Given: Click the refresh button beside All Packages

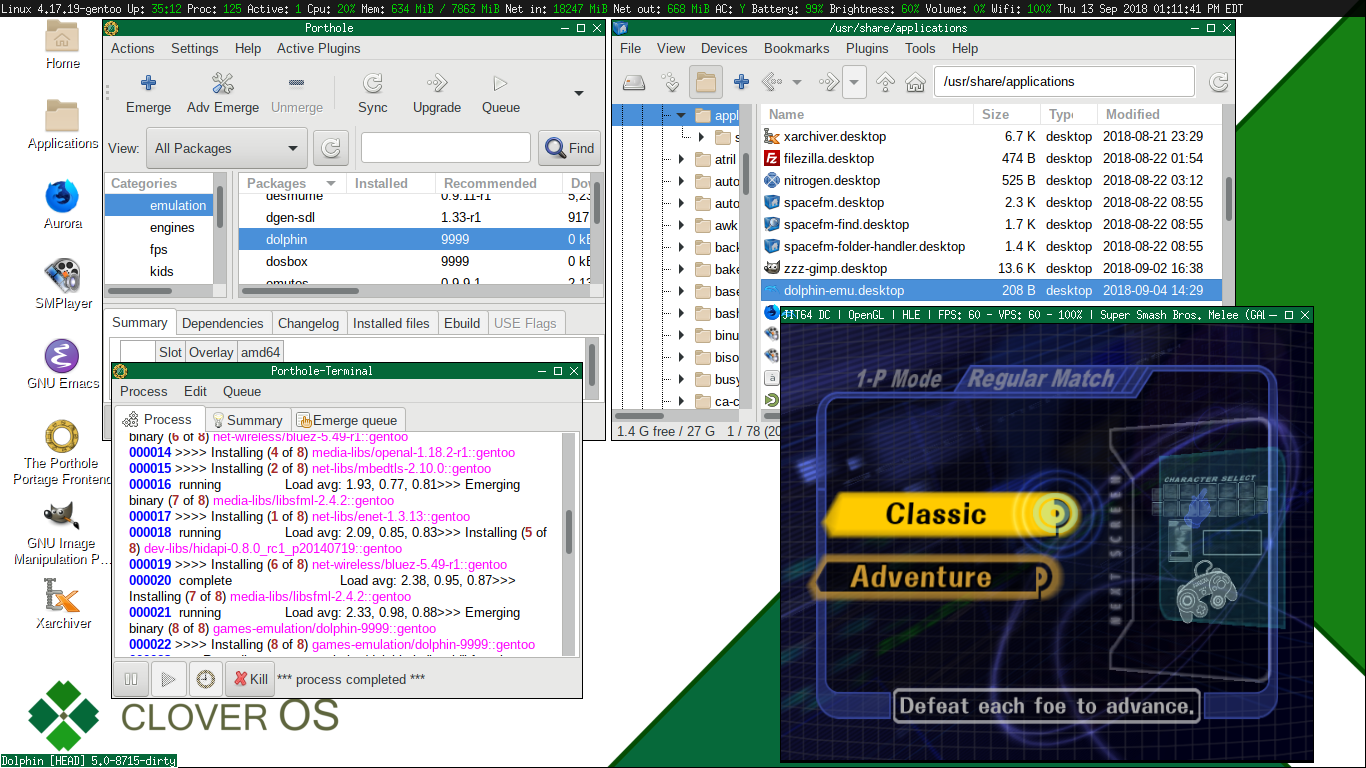Looking at the screenshot, I should pos(331,148).
